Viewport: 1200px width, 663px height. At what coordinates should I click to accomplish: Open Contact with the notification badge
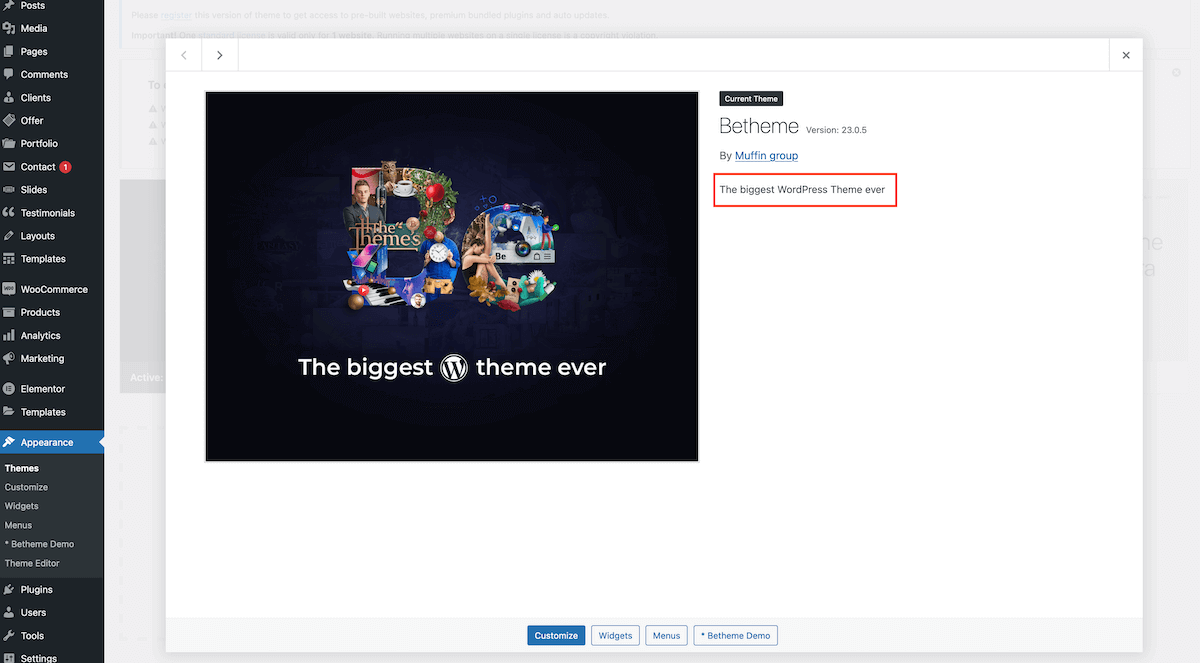coord(38,167)
